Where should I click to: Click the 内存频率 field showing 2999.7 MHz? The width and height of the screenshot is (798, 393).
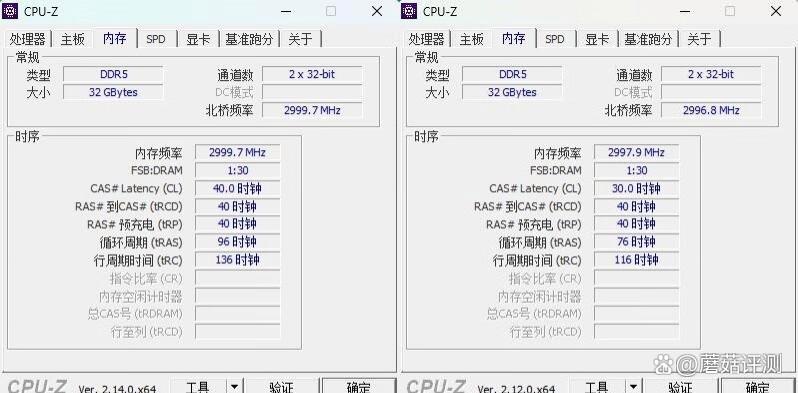(238, 152)
